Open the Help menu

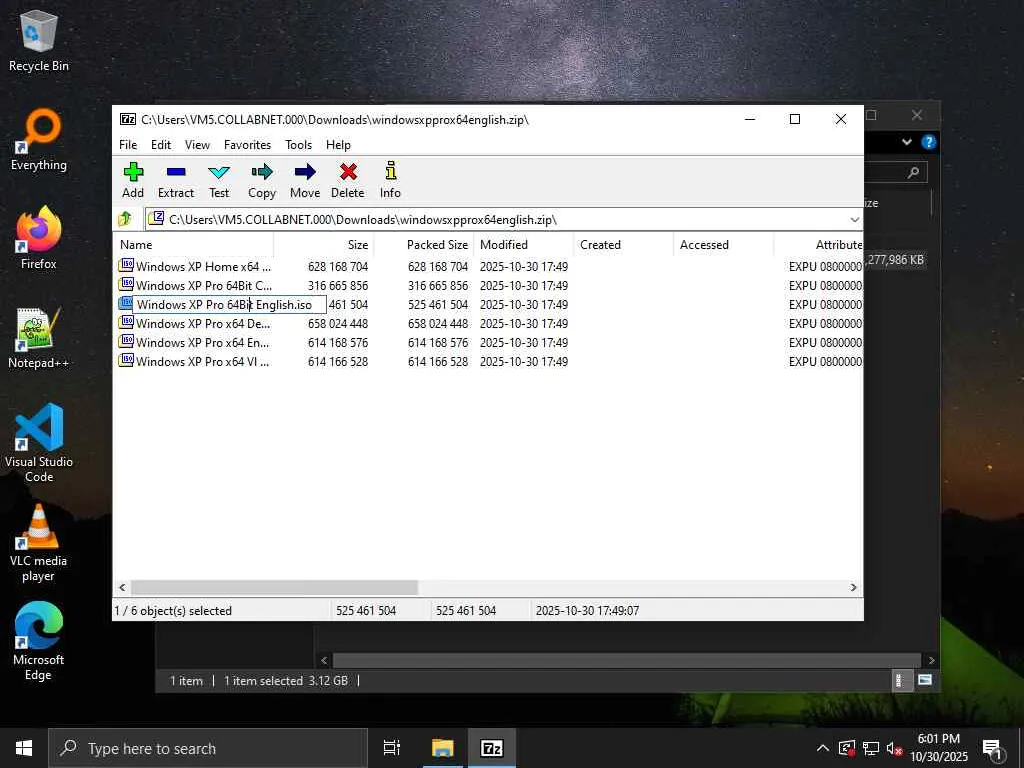pyautogui.click(x=338, y=144)
